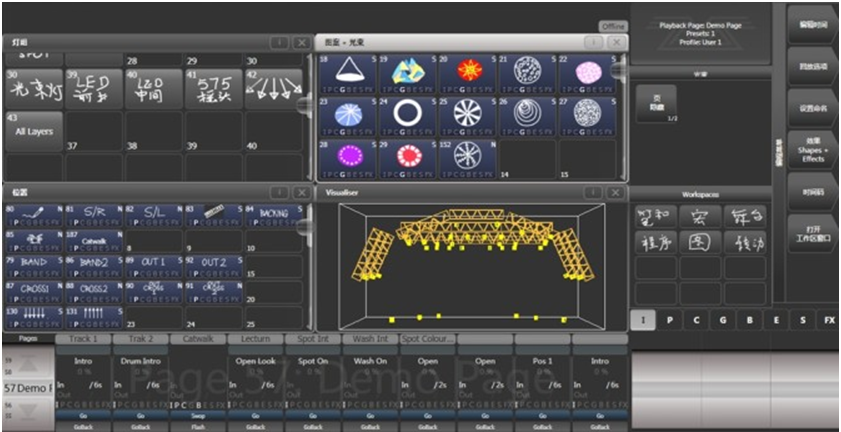Screen dimensions: 841x432
Task: Select gobo palette 20 red starburst
Action: tap(468, 72)
